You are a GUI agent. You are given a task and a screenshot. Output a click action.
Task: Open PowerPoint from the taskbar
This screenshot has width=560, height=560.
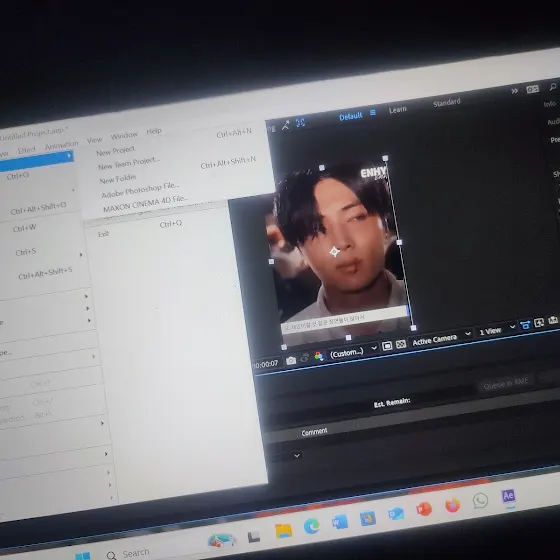coord(424,509)
